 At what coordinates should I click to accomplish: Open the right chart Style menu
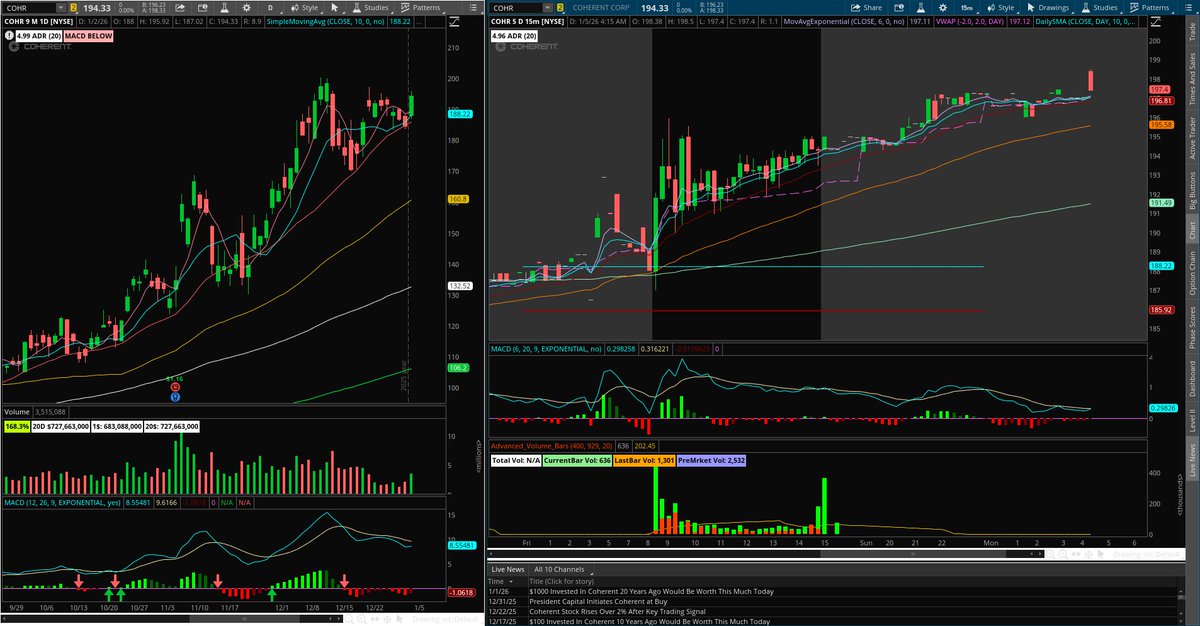click(1000, 8)
